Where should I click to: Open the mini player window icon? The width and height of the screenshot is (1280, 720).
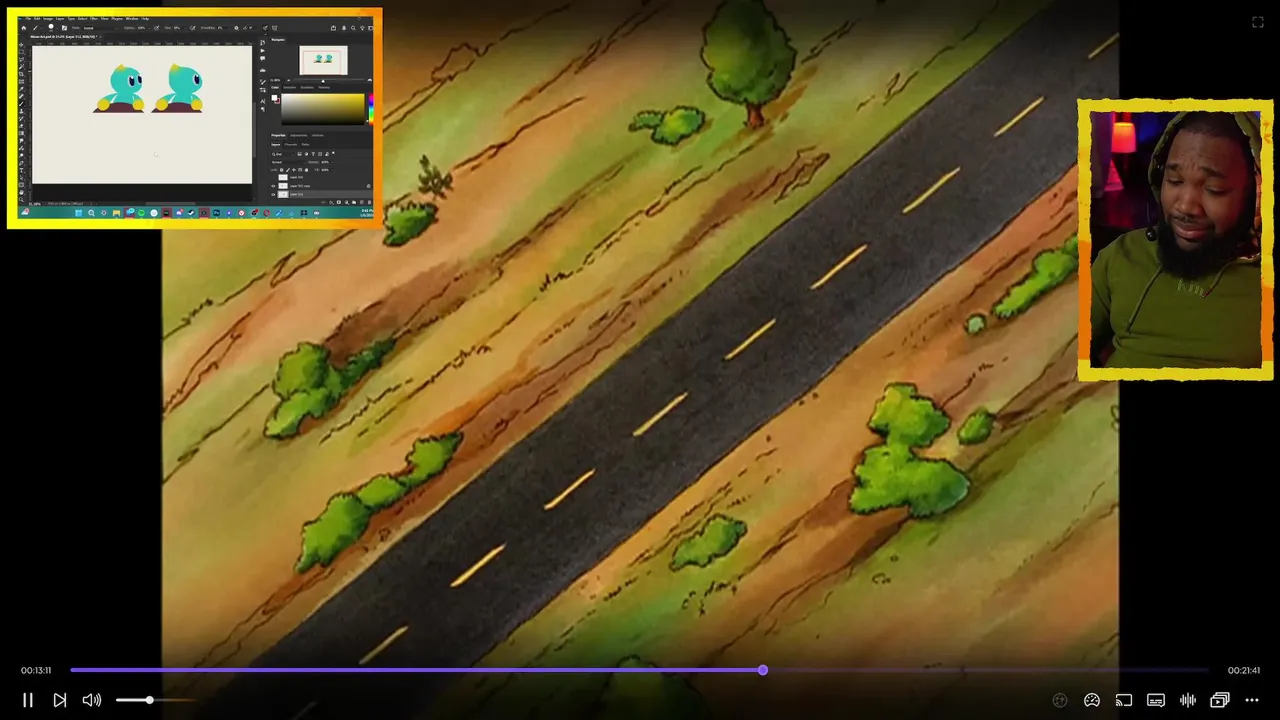tap(1220, 700)
